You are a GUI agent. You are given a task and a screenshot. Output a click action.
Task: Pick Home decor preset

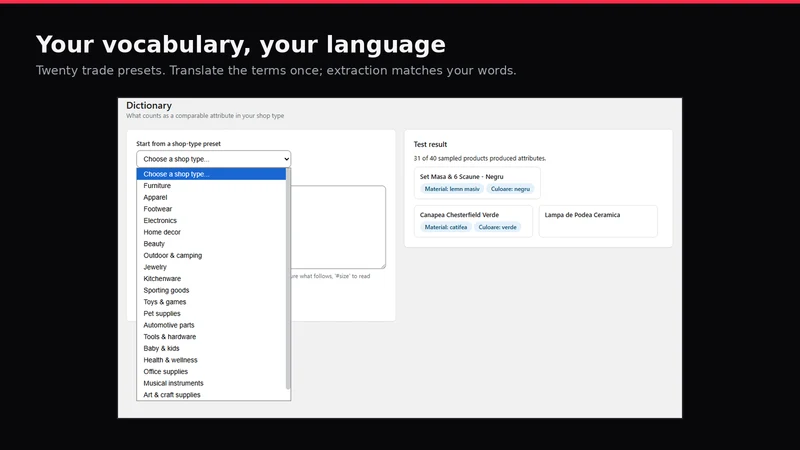click(x=211, y=232)
